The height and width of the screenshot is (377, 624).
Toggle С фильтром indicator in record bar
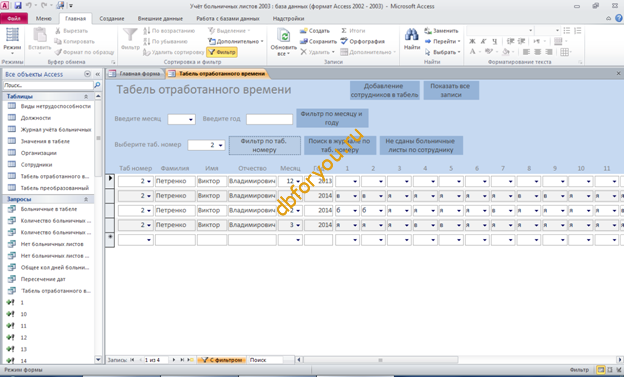pos(222,360)
